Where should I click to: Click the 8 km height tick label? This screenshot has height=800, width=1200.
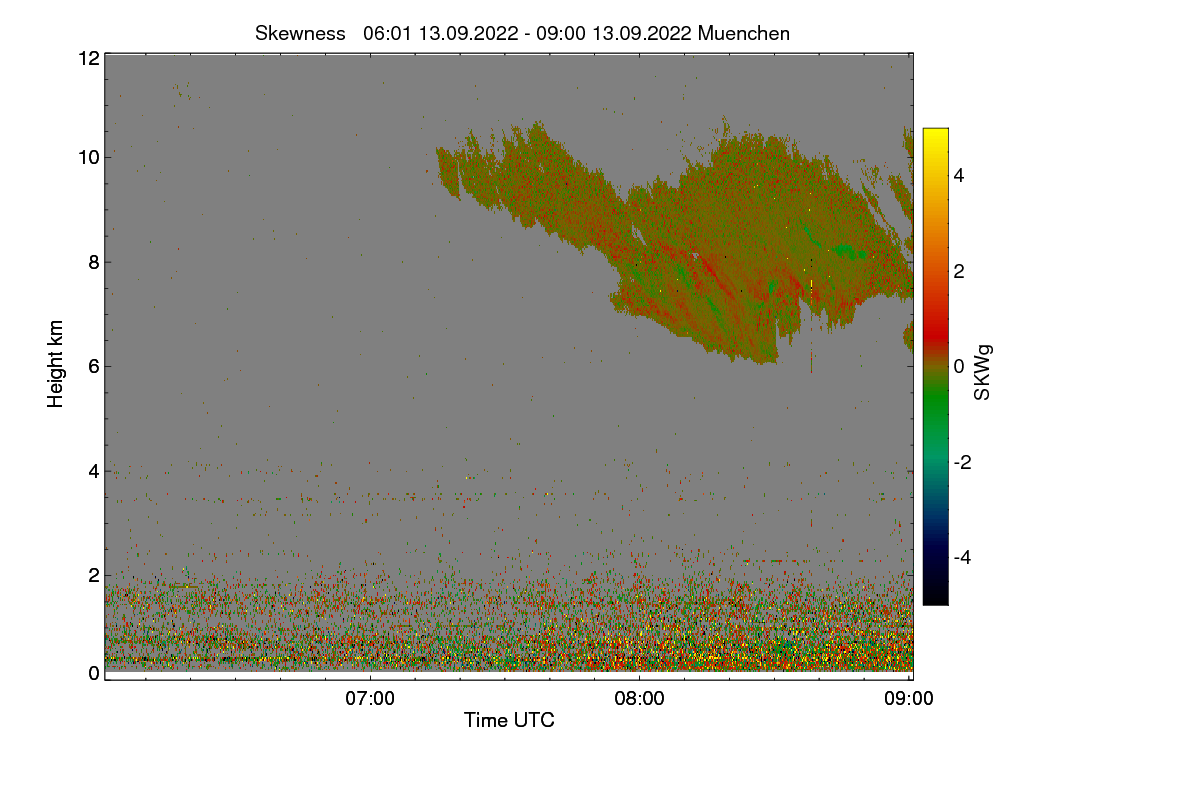(x=94, y=262)
